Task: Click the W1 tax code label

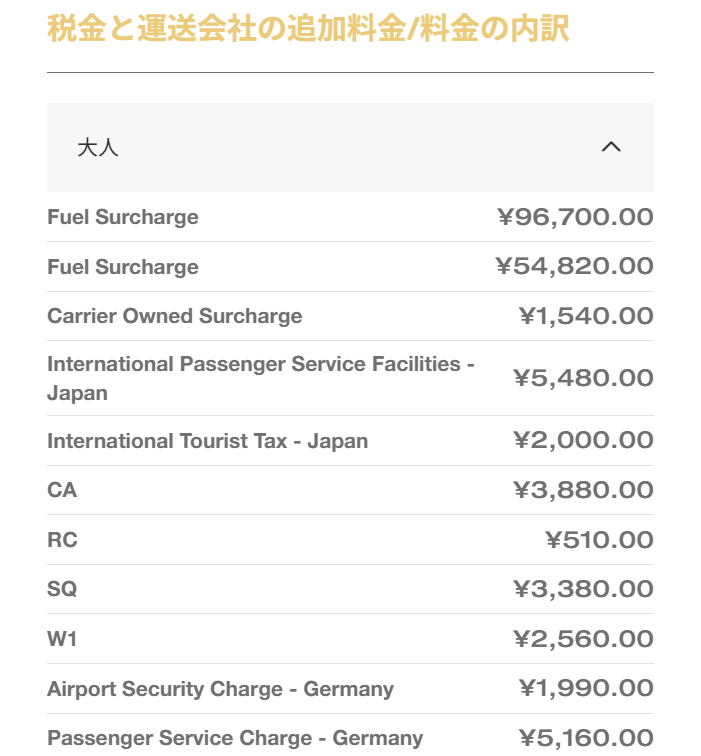Action: point(62,639)
